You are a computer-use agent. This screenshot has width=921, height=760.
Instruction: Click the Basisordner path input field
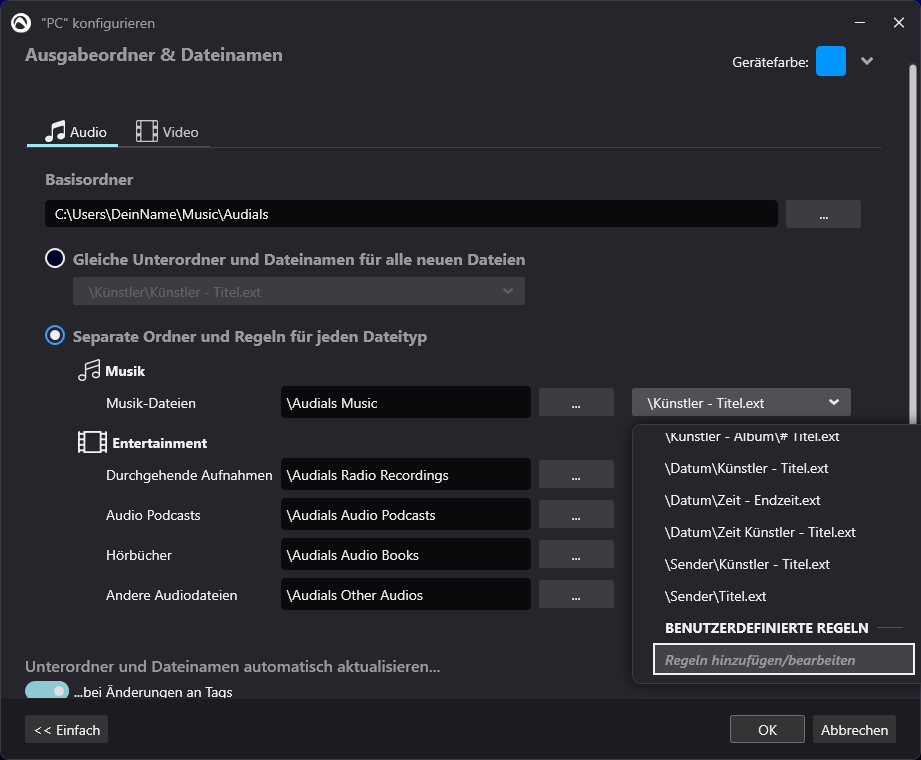[410, 214]
